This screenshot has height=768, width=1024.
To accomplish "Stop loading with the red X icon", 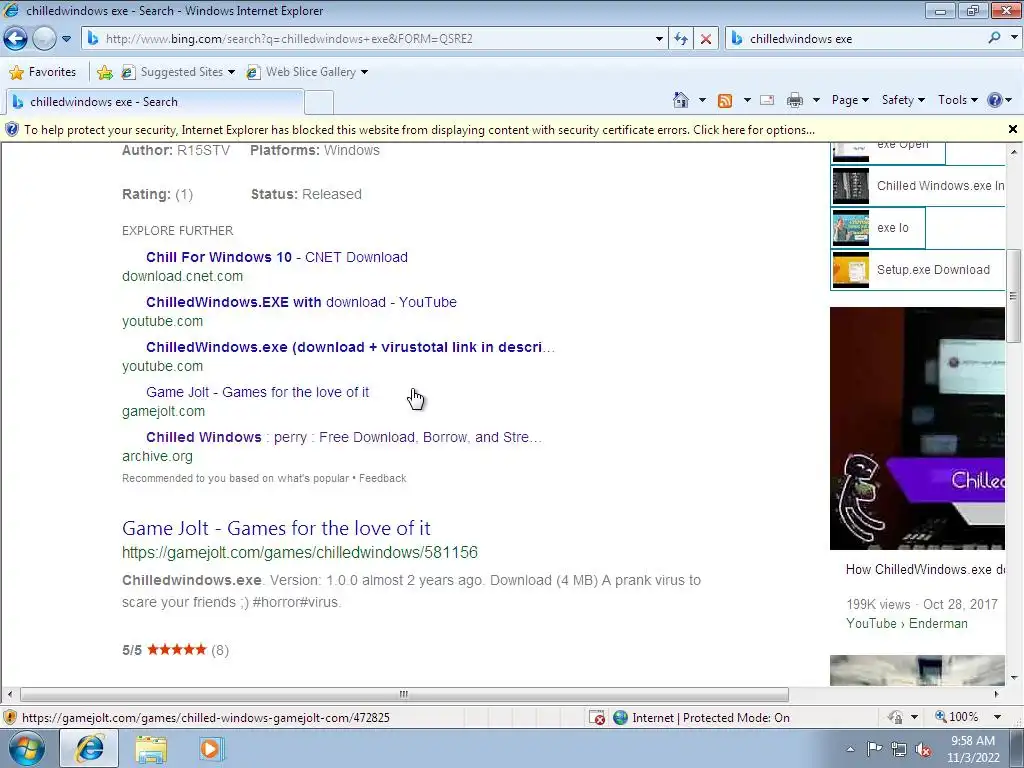I will pos(706,39).
